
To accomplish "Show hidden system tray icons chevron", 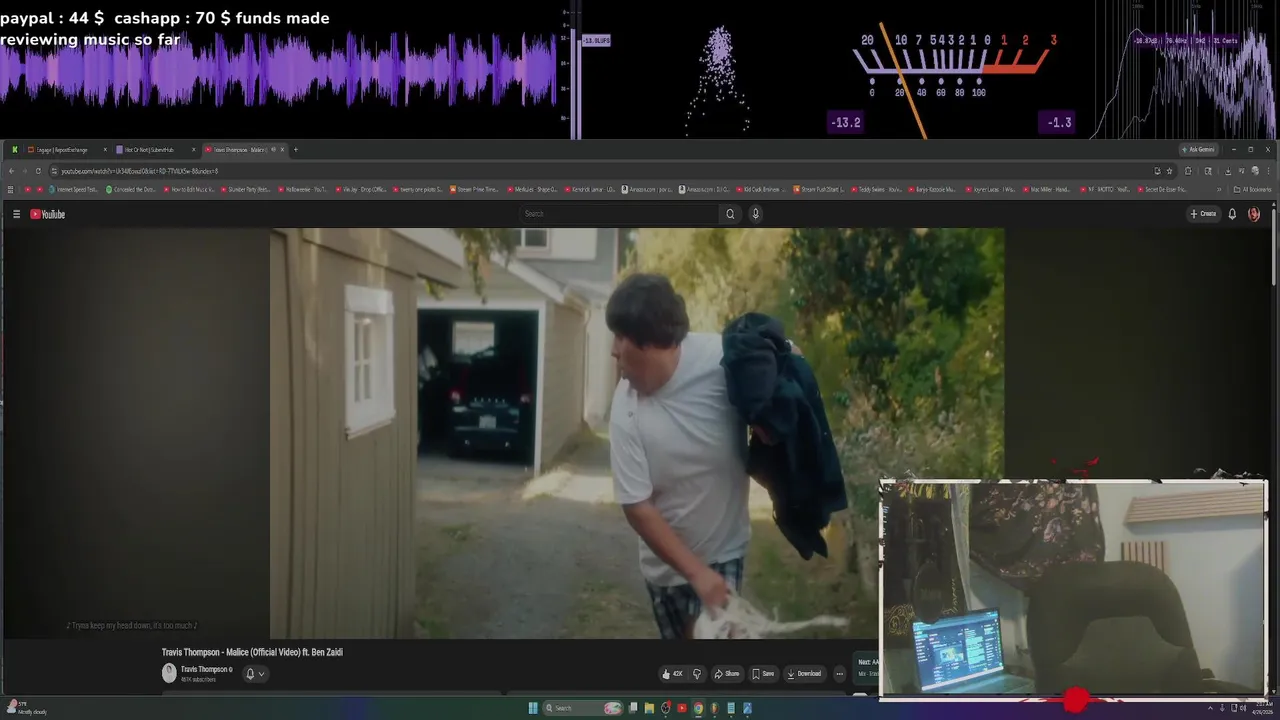I will pyautogui.click(x=1210, y=708).
